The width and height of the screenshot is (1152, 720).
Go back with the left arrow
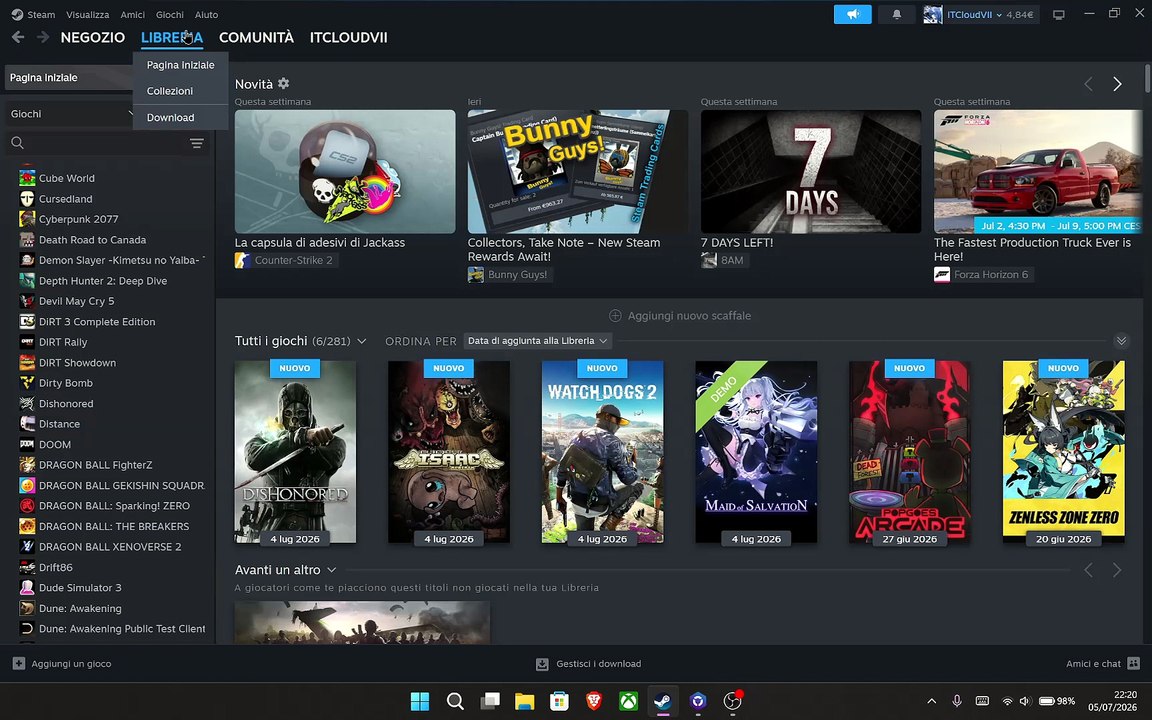click(18, 37)
